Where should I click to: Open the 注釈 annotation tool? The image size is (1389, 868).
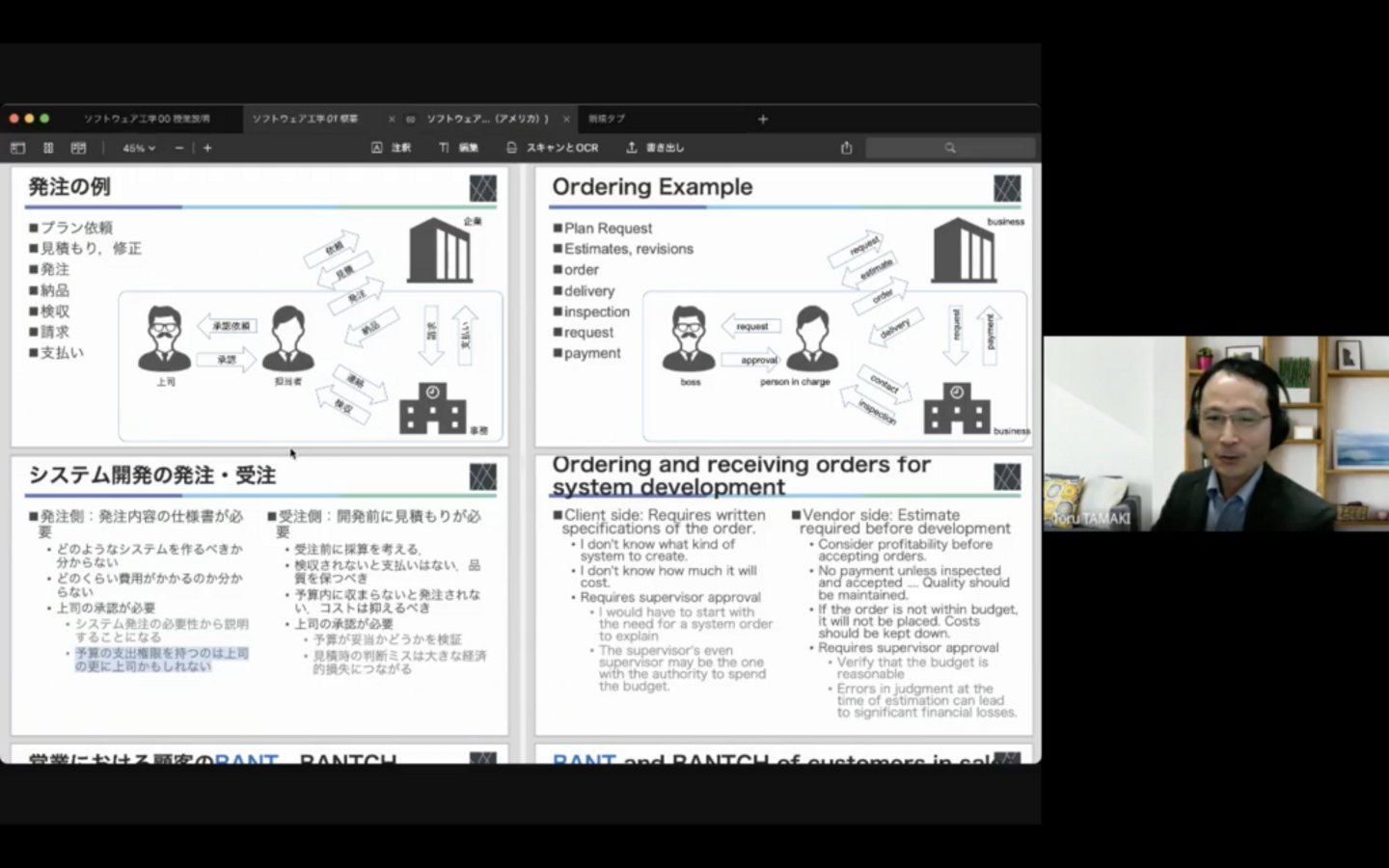(392, 148)
